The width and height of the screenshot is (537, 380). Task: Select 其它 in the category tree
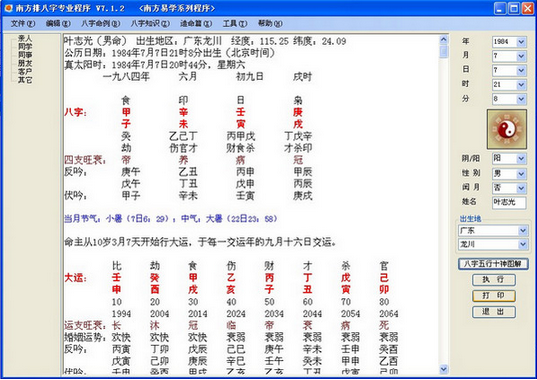coord(25,80)
